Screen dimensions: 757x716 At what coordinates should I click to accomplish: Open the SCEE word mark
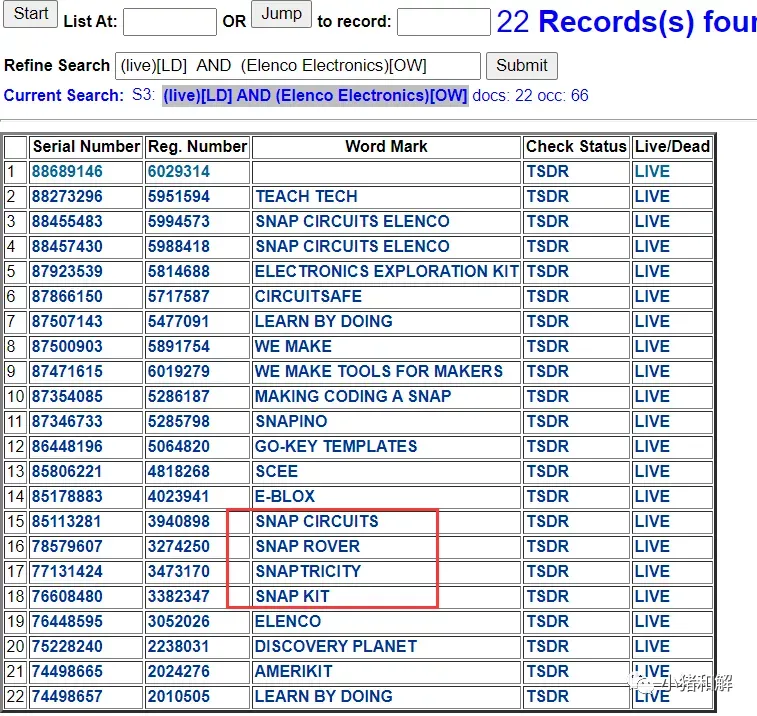[x=277, y=472]
